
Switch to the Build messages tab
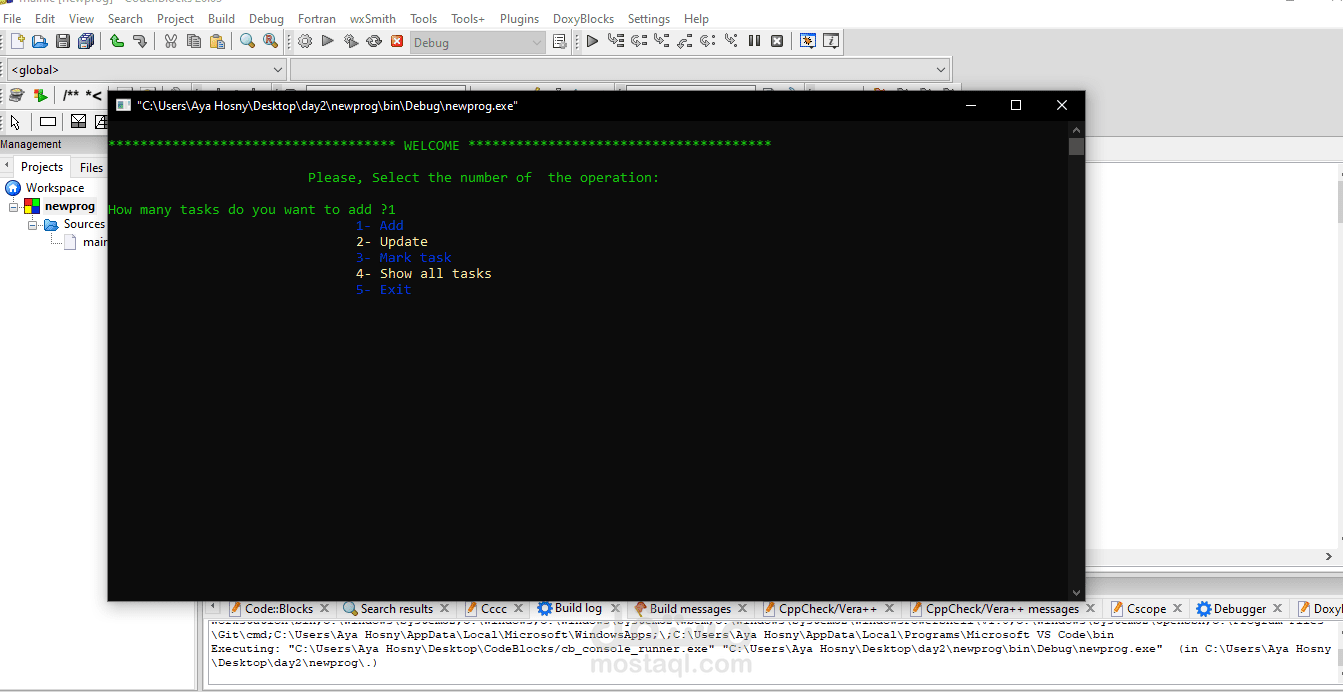pos(690,608)
